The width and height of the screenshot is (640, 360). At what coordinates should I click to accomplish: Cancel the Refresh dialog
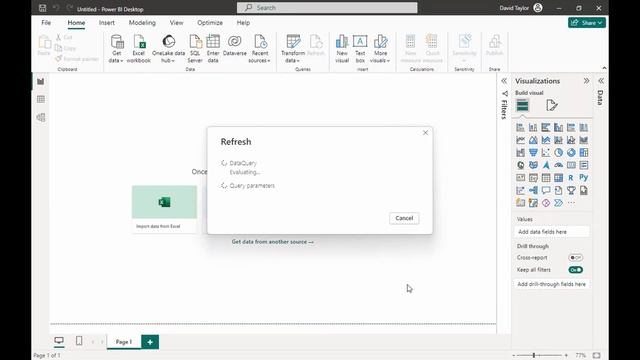404,218
